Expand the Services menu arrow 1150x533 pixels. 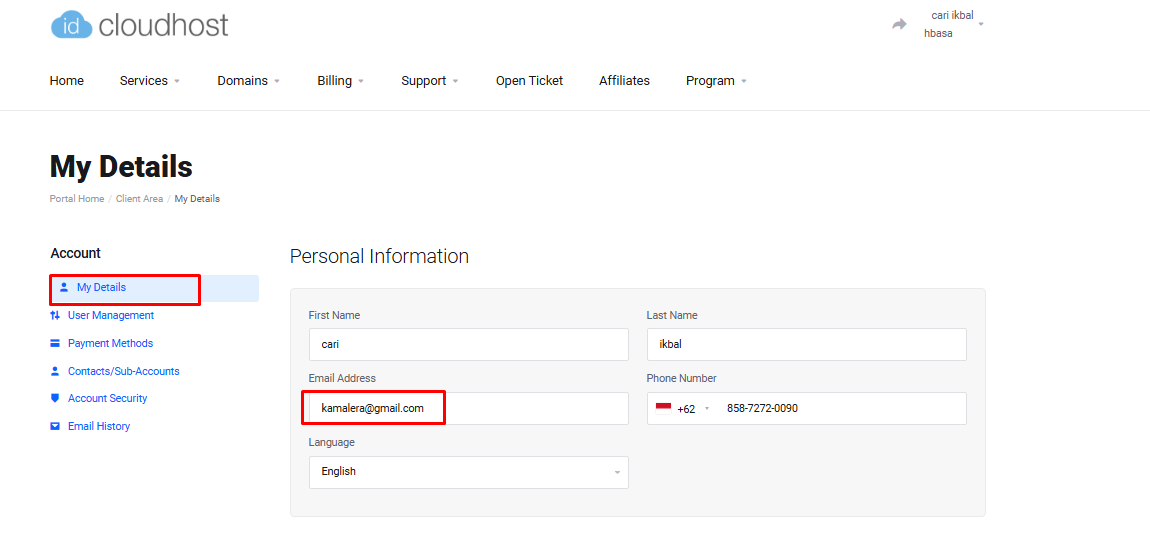click(177, 81)
